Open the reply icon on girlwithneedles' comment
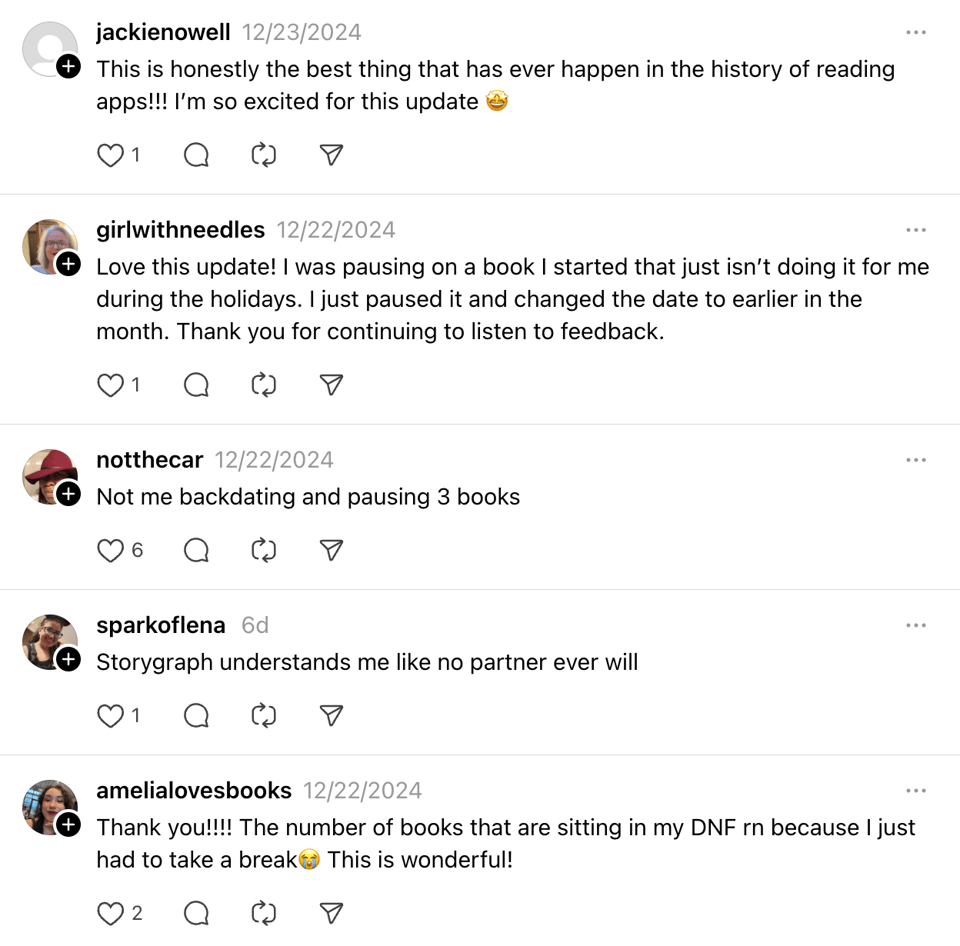This screenshot has height=946, width=960. 196,385
